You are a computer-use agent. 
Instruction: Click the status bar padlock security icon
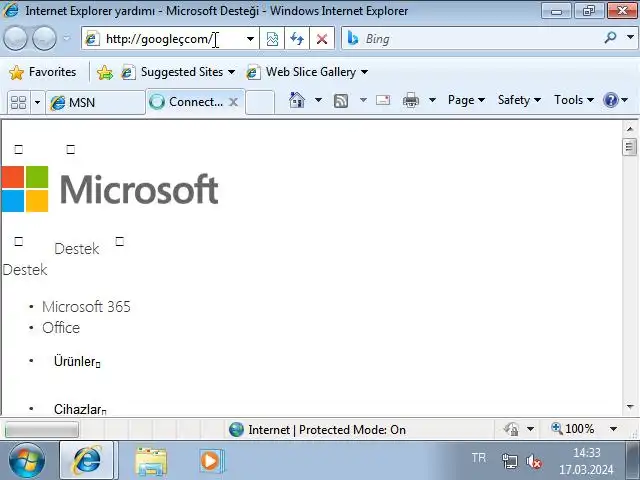coord(511,429)
